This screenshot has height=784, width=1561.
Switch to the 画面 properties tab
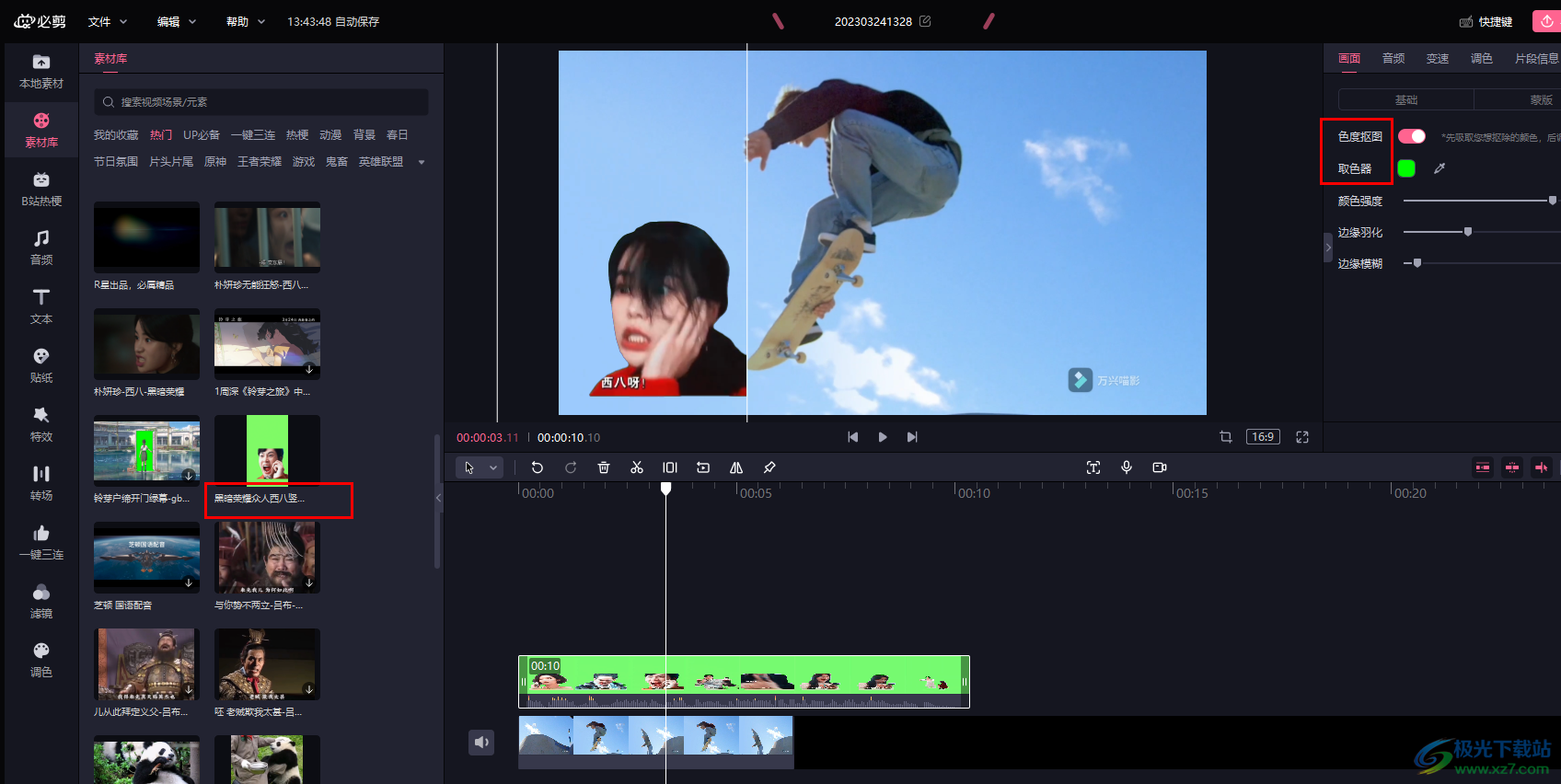[1349, 58]
